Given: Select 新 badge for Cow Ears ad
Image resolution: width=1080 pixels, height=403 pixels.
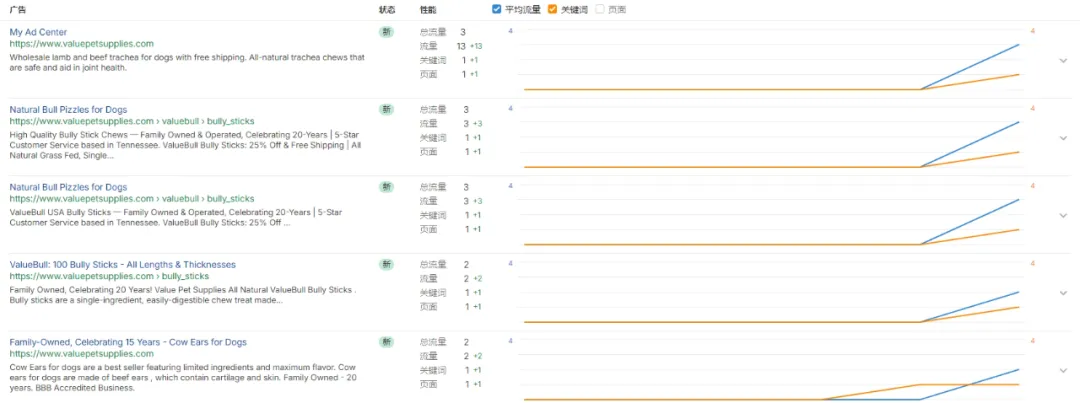Looking at the screenshot, I should point(386,342).
